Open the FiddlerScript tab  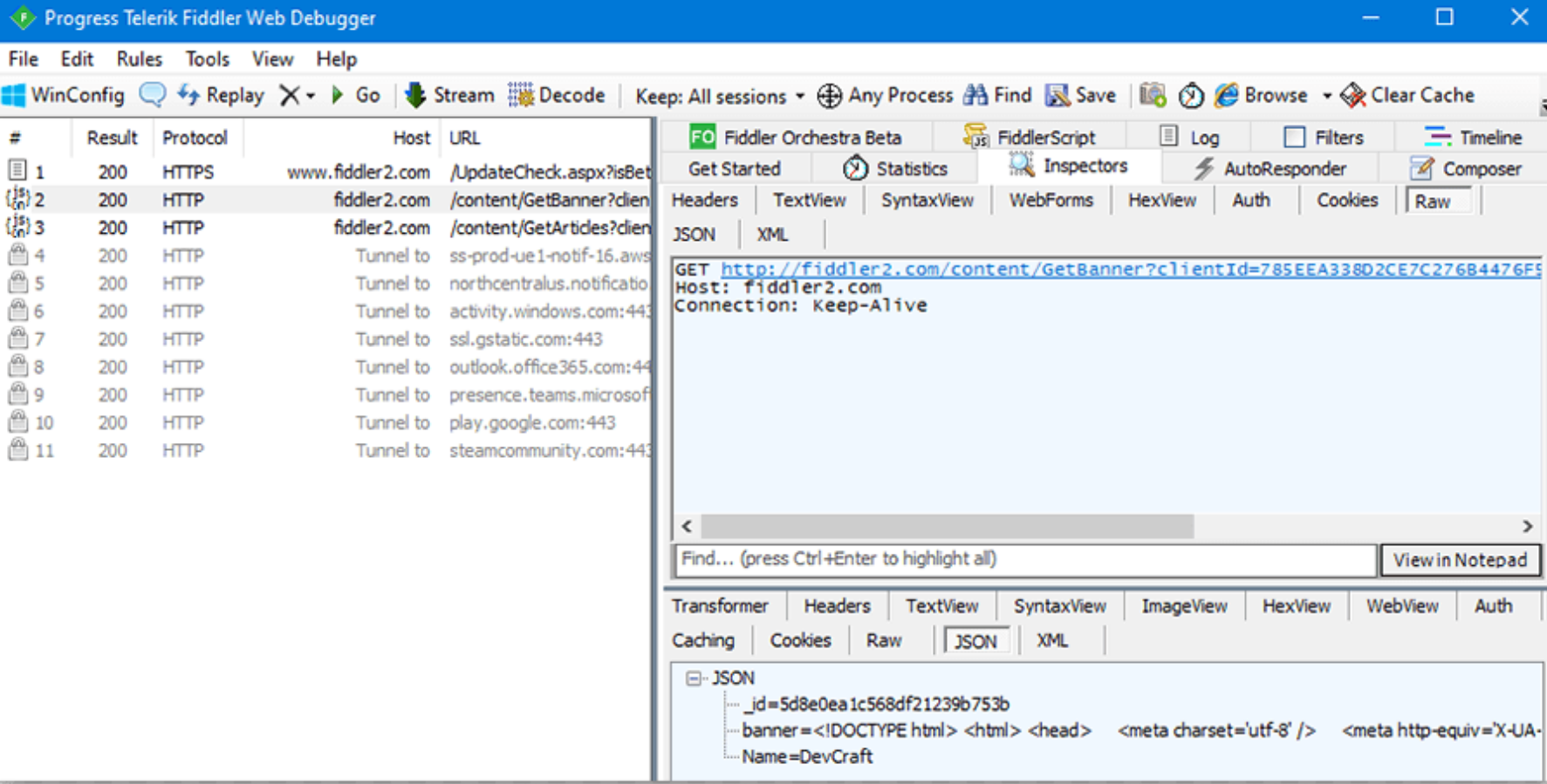pyautogui.click(x=1030, y=137)
